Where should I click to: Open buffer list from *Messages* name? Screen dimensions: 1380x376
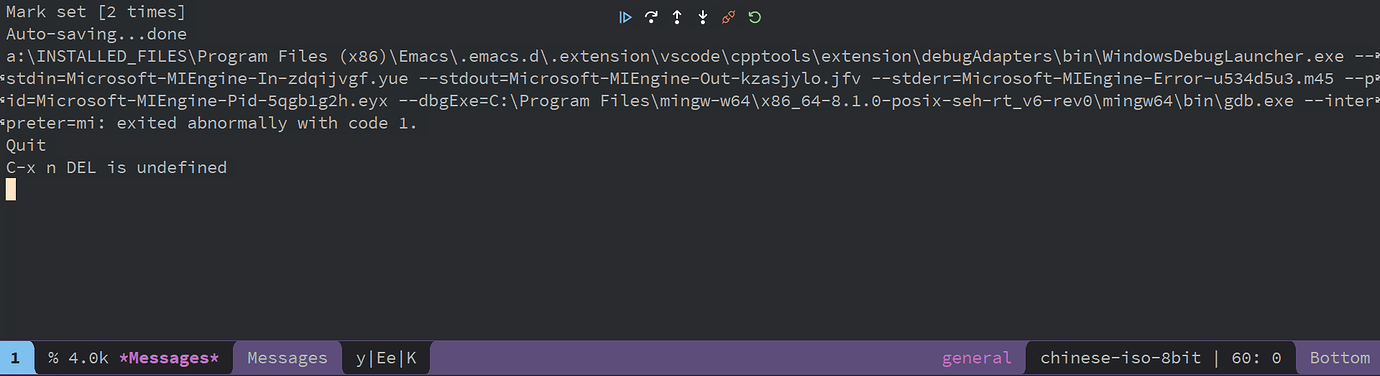pyautogui.click(x=168, y=358)
